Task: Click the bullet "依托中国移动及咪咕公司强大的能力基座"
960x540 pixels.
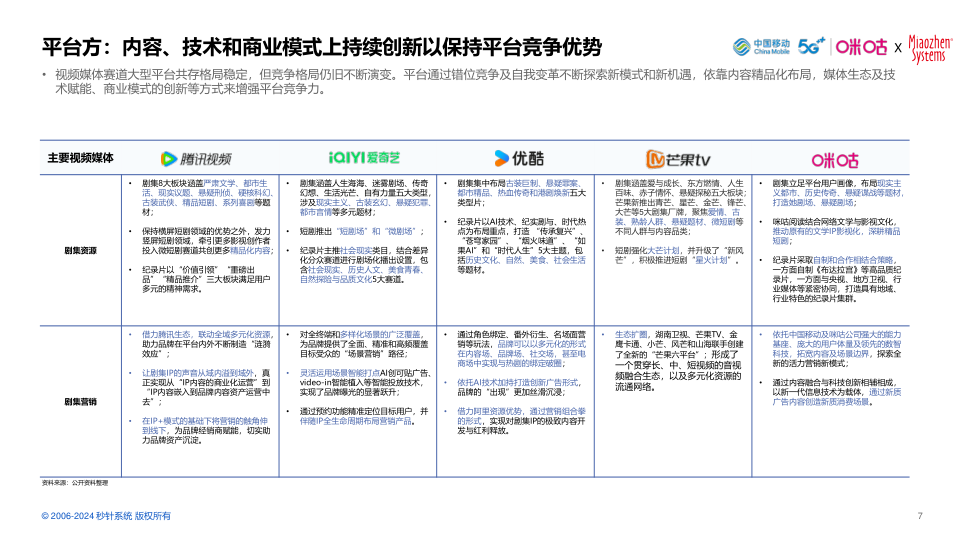Action: coord(837,349)
